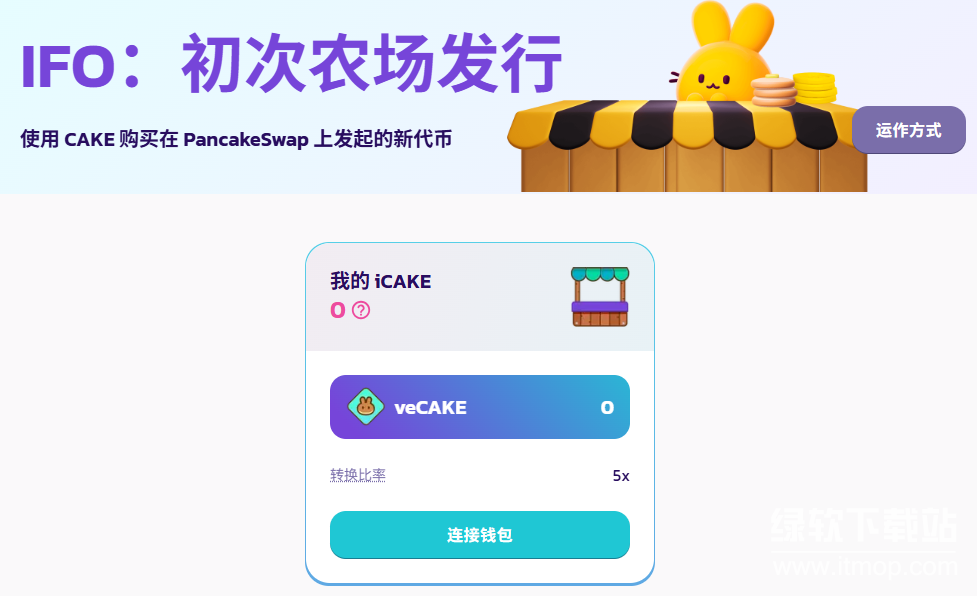Click the gold coin stack in banner

click(814, 88)
